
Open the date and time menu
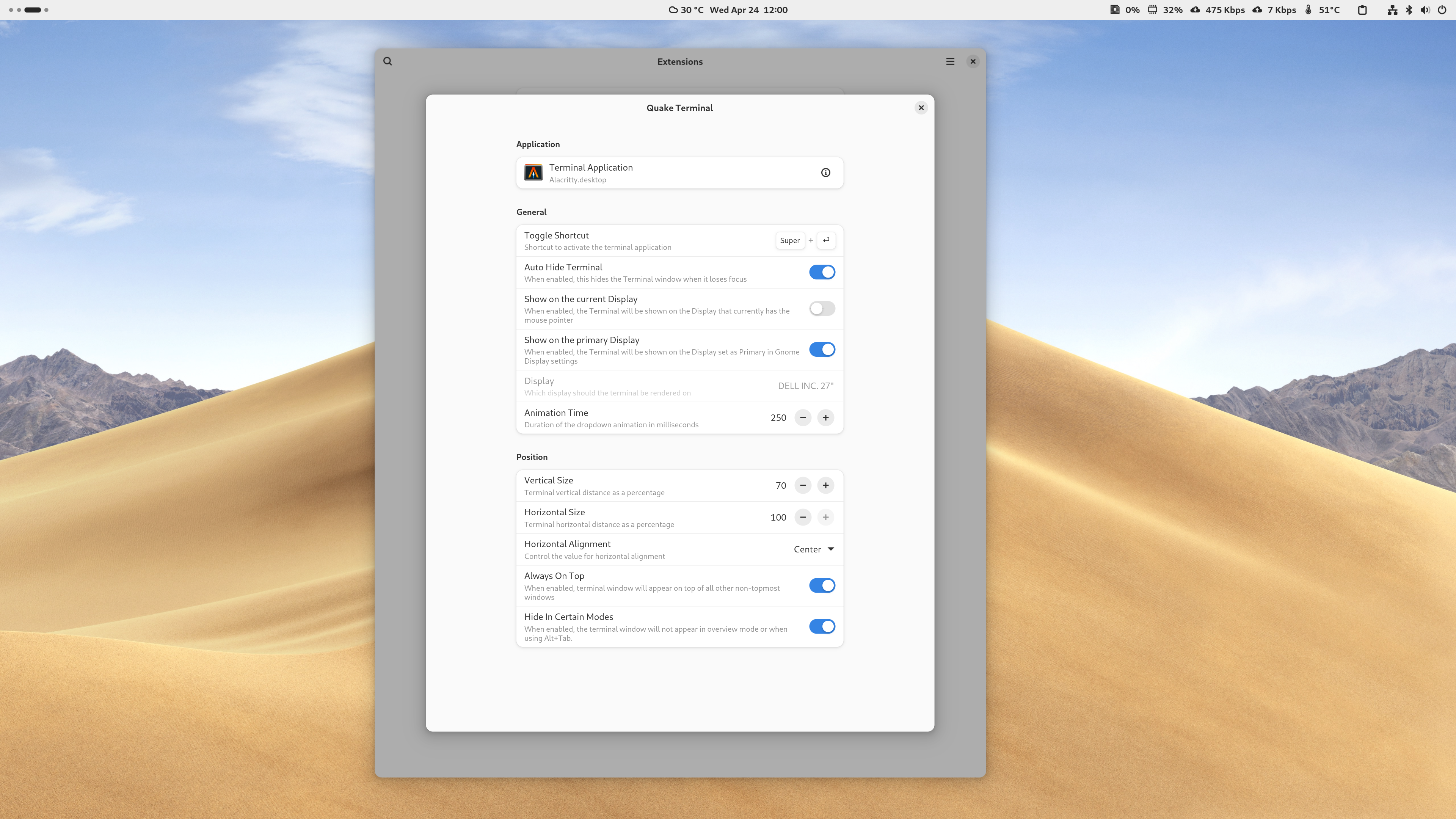click(x=748, y=9)
